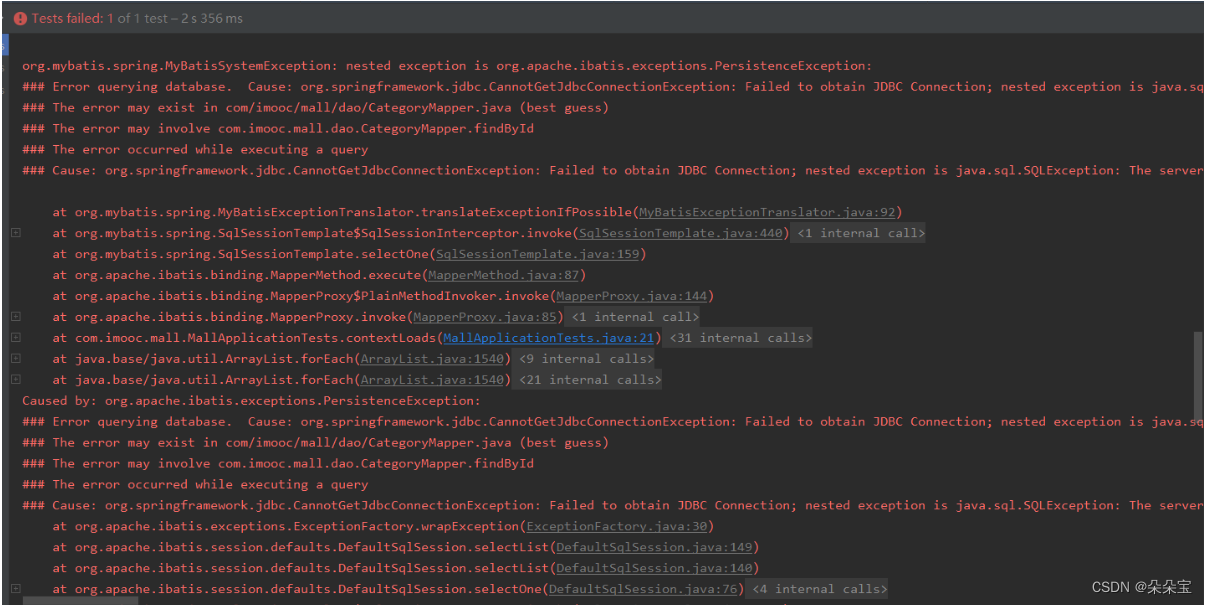Go to DefaultSqlSession.java:149

pyautogui.click(x=654, y=547)
